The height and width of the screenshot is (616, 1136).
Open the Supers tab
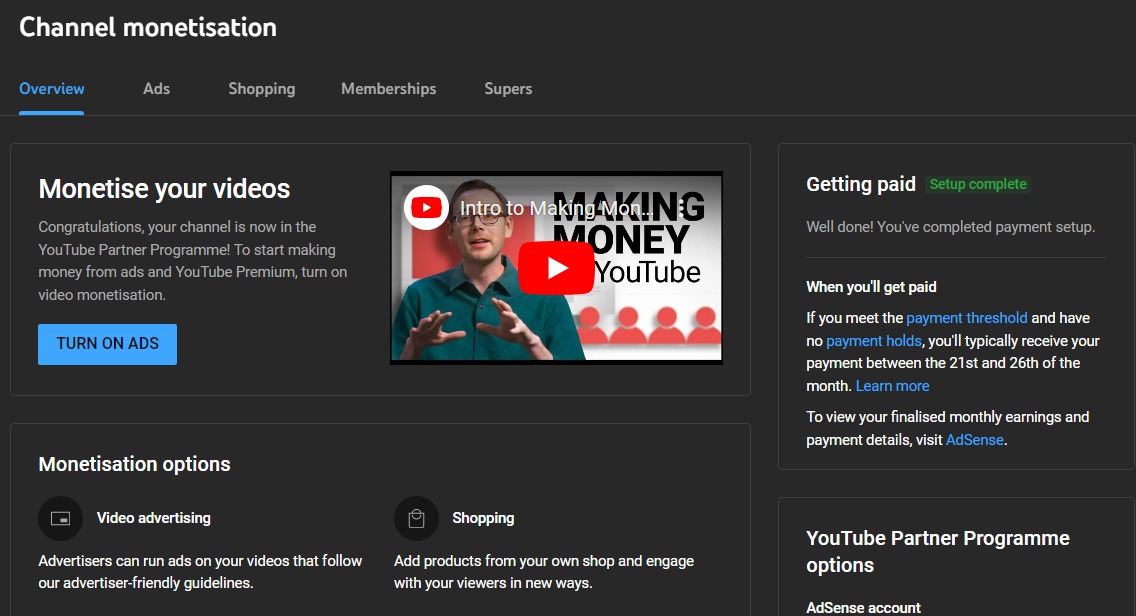pyautogui.click(x=508, y=88)
